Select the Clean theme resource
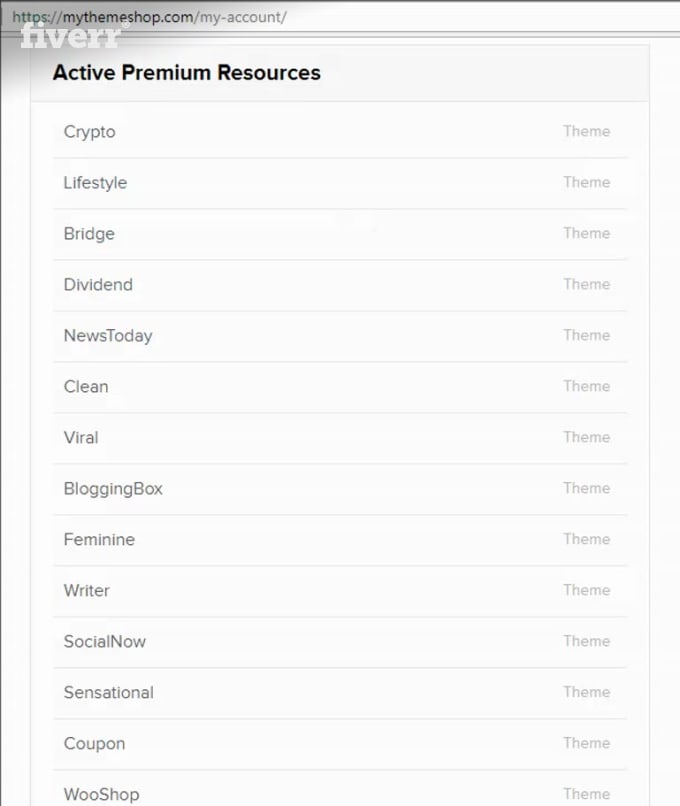The height and width of the screenshot is (806, 680). click(x=340, y=387)
